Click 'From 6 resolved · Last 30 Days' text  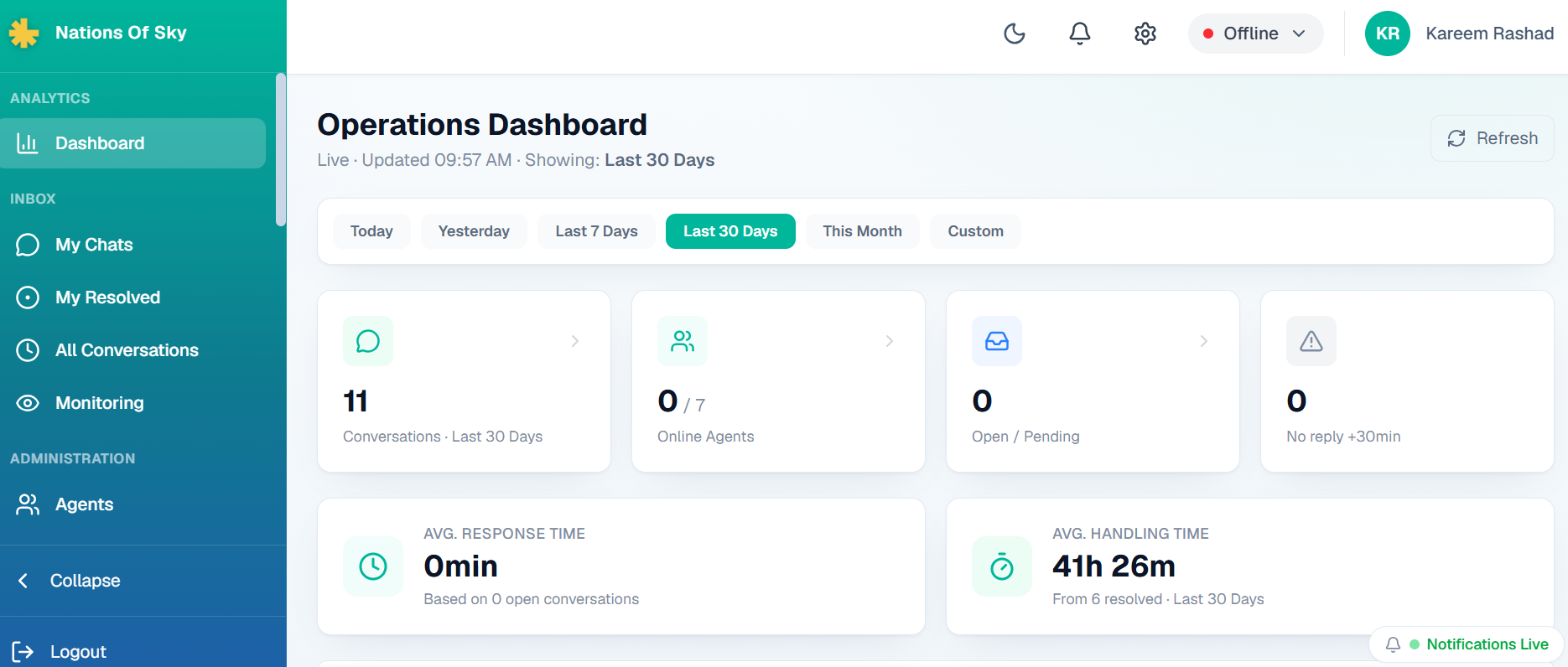[1158, 599]
